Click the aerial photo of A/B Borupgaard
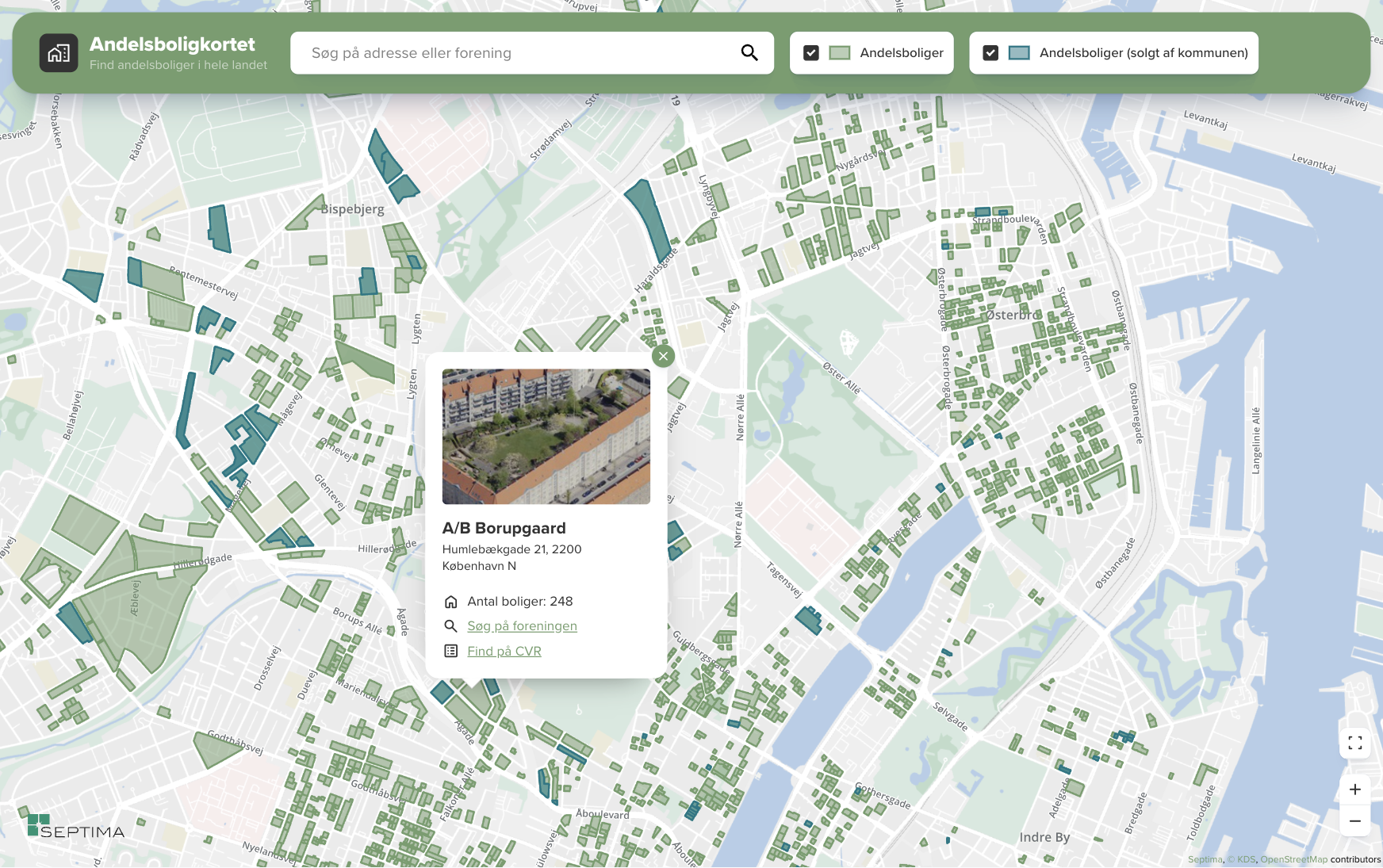This screenshot has height=868, width=1383. [x=546, y=437]
